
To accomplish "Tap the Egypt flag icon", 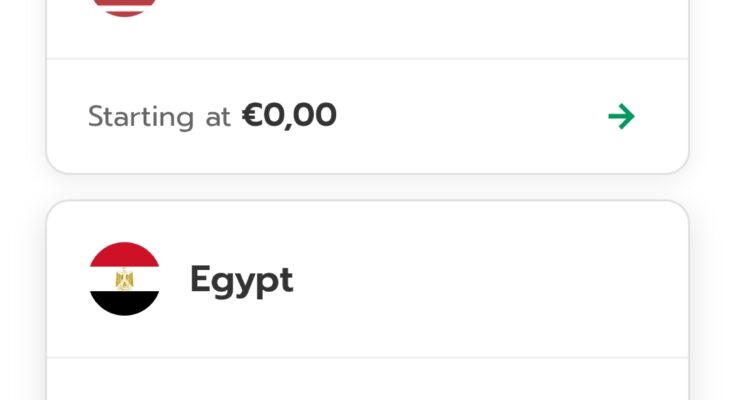I will (x=125, y=279).
